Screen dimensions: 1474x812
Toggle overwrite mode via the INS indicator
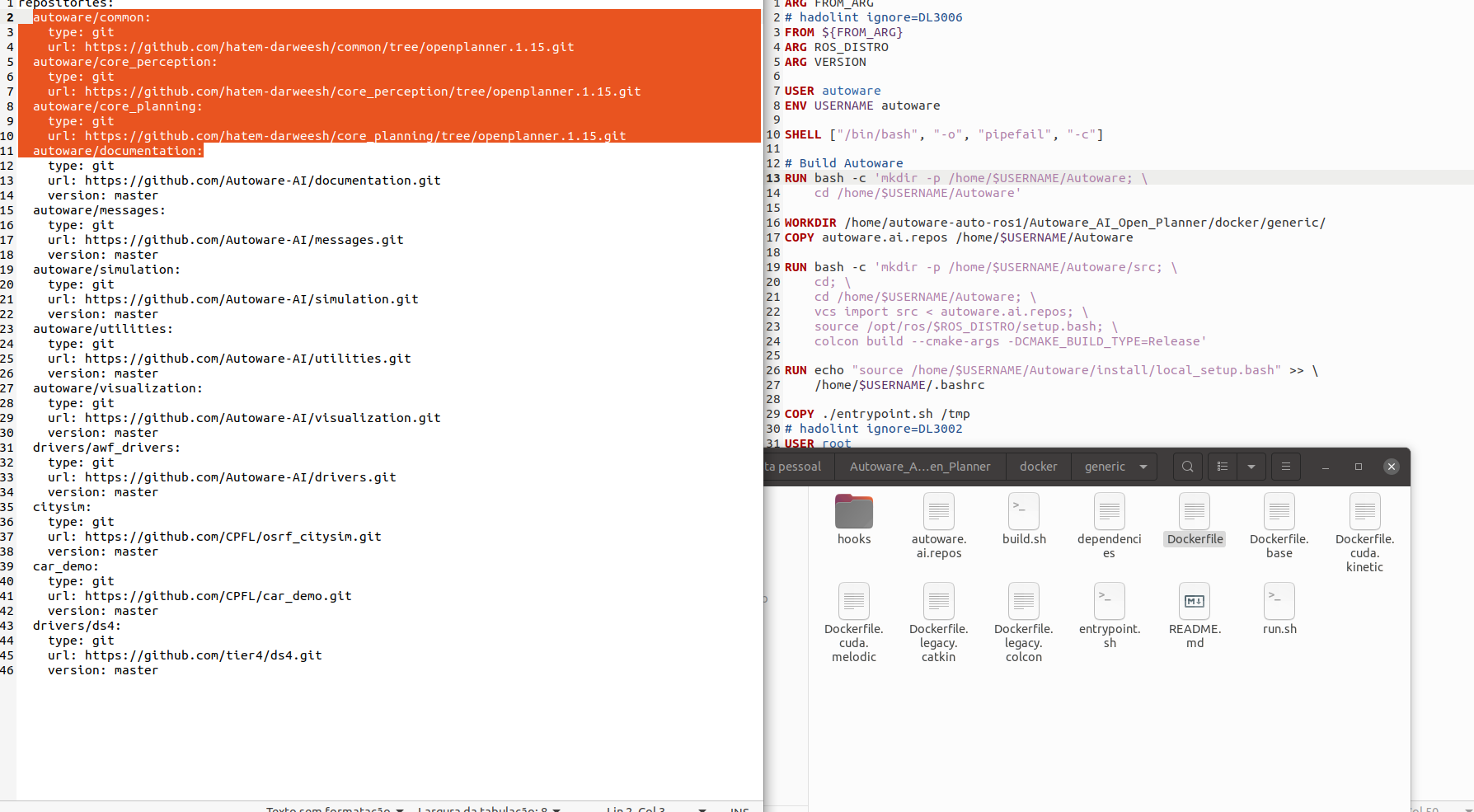739,809
